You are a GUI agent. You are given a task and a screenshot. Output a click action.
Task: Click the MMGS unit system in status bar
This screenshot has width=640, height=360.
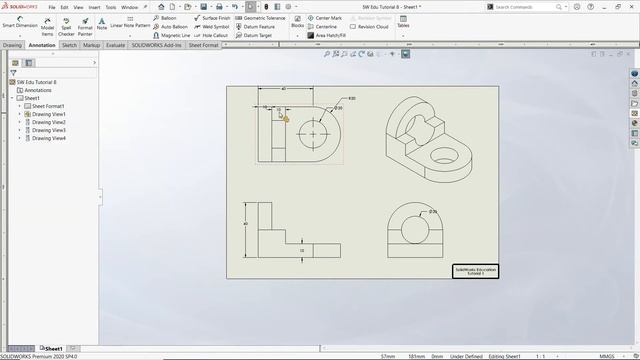[x=607, y=356]
